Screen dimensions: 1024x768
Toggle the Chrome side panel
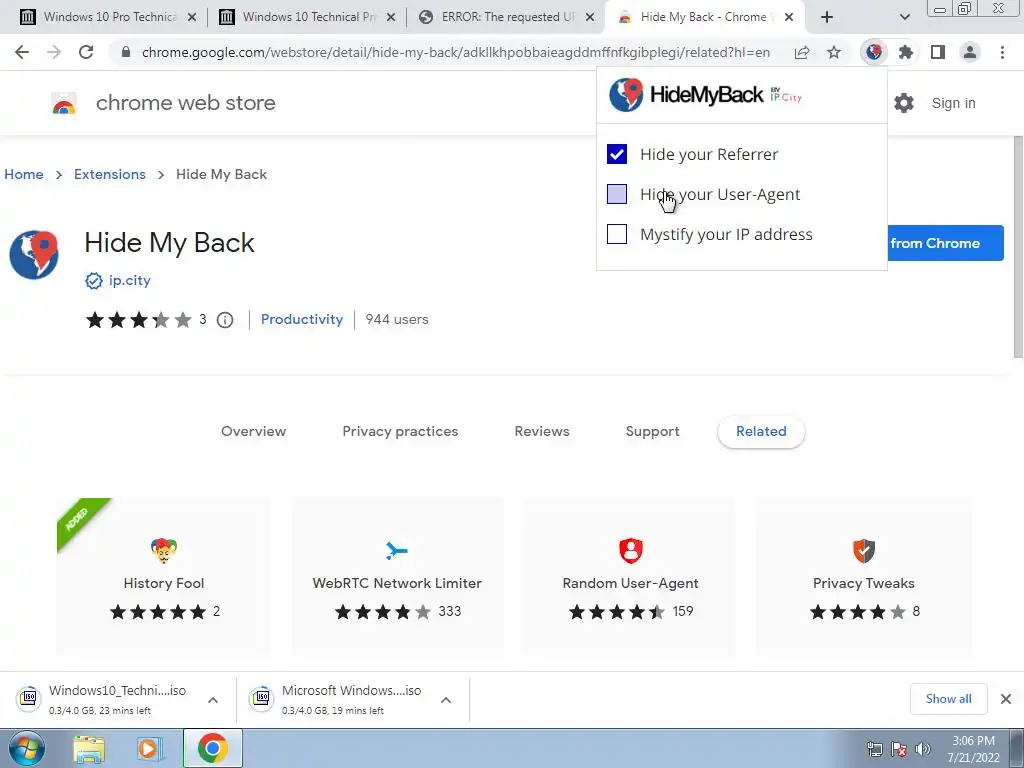(x=938, y=52)
